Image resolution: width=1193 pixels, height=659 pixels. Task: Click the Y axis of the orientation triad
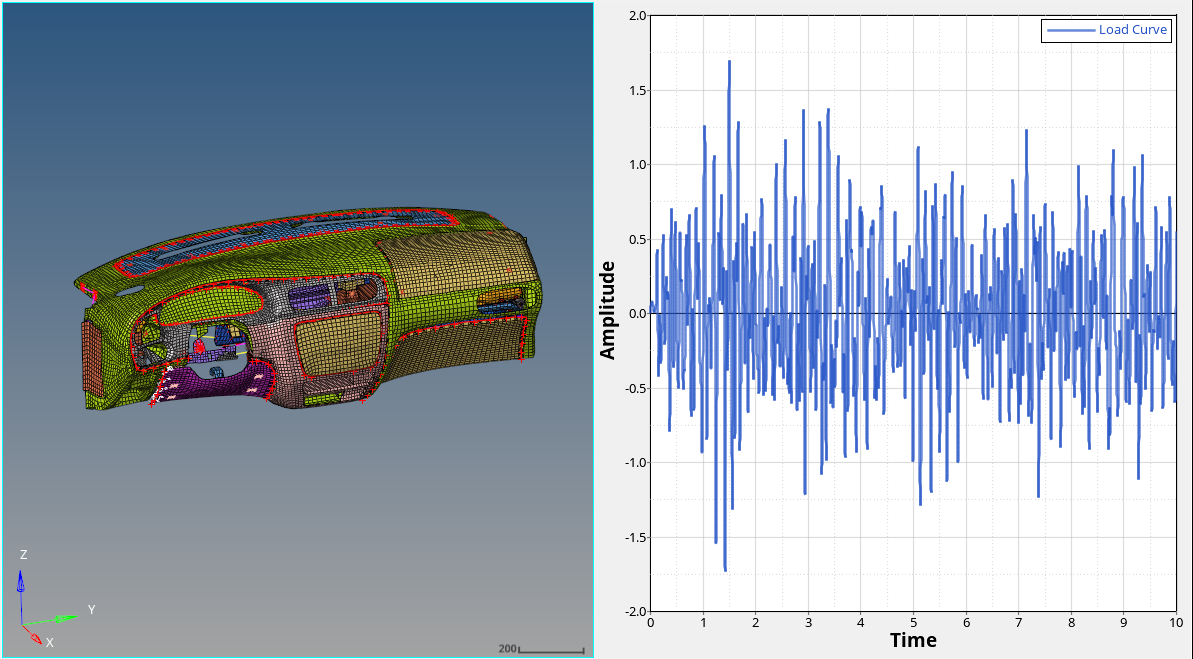(x=62, y=616)
